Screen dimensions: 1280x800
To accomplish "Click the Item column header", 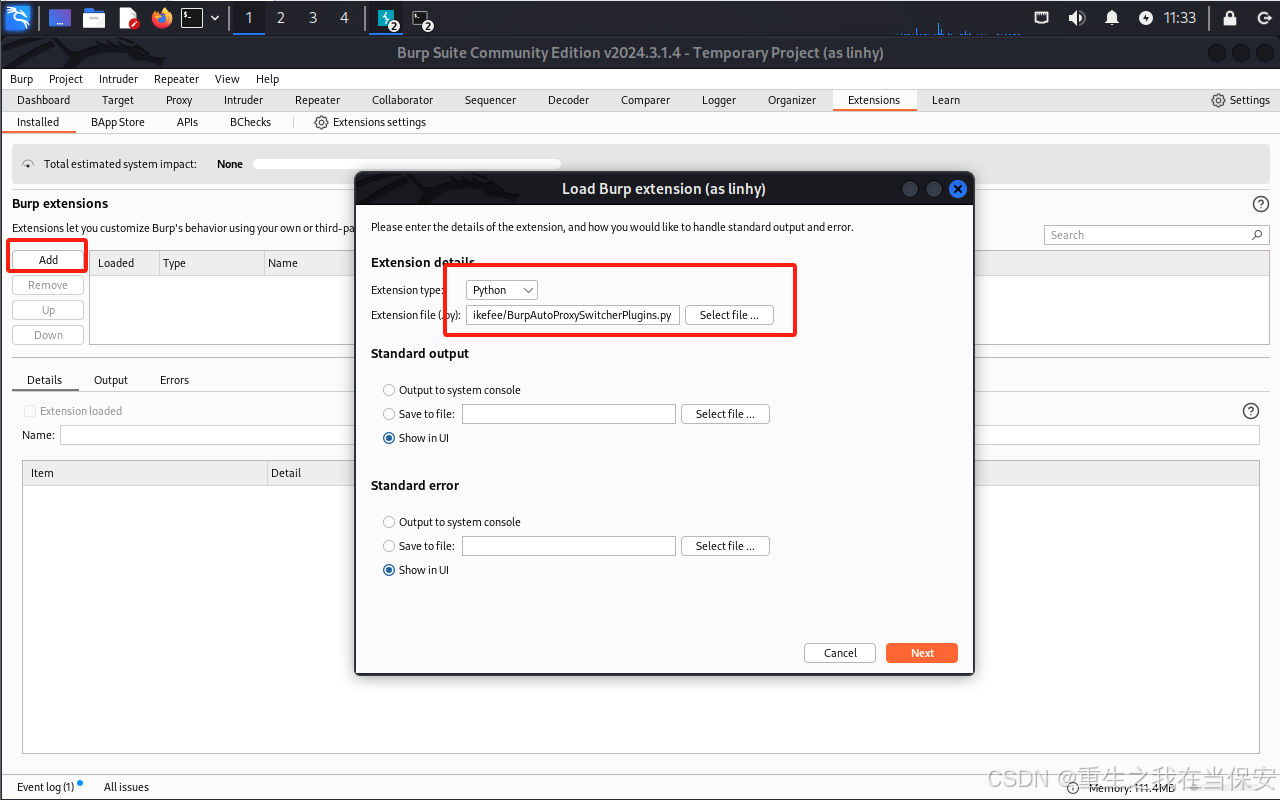I will (x=145, y=473).
